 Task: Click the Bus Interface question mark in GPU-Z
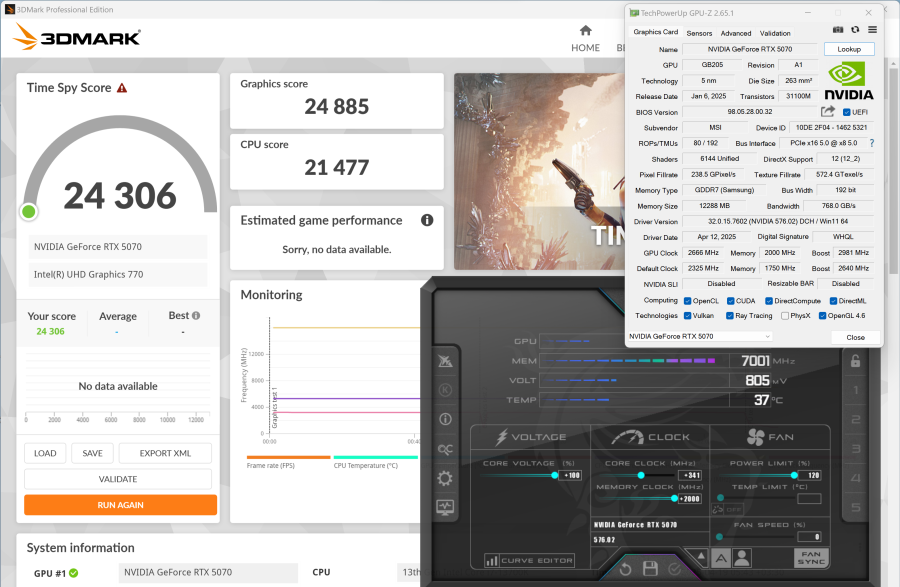872,143
